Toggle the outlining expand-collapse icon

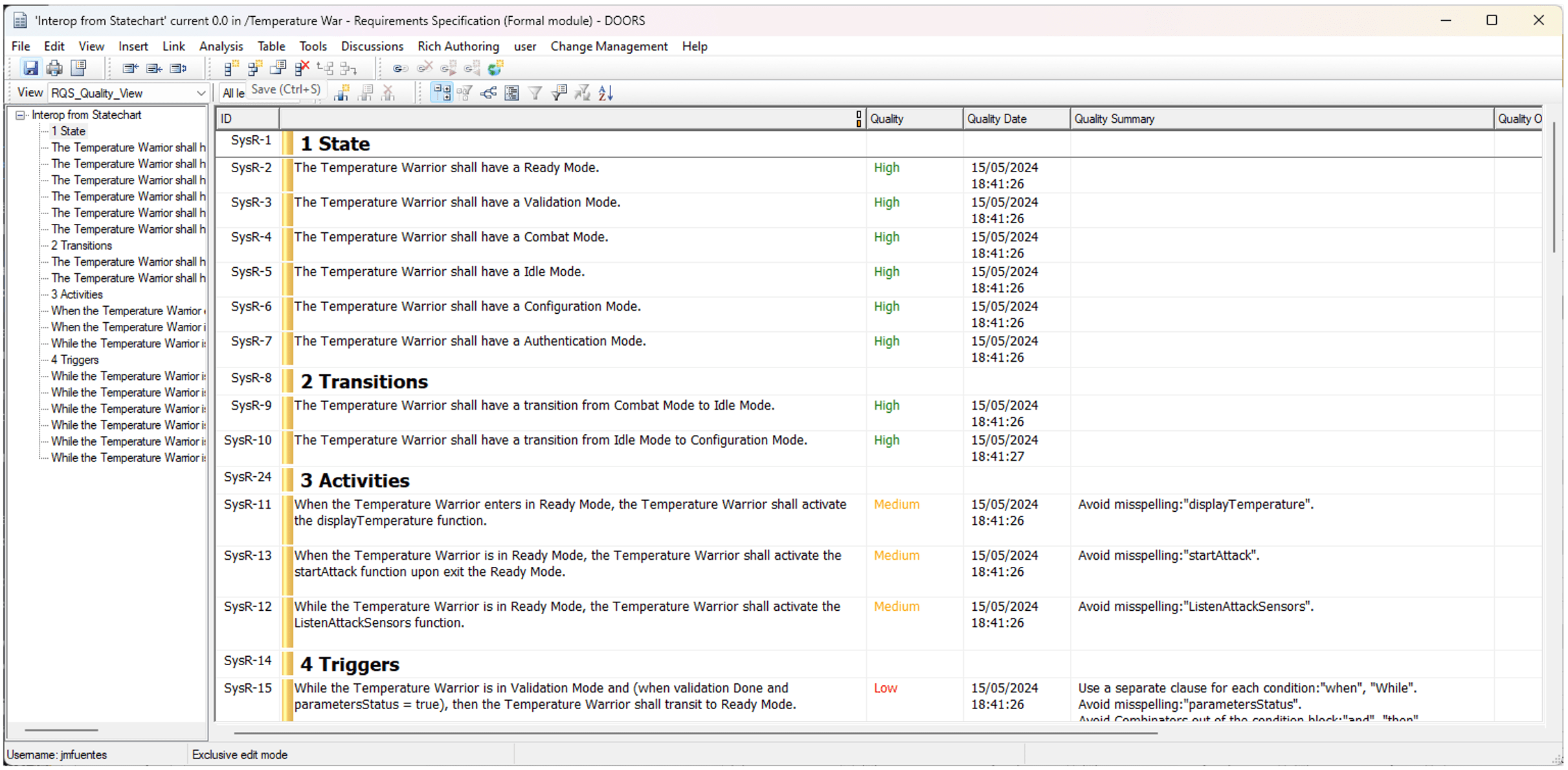coord(442,93)
